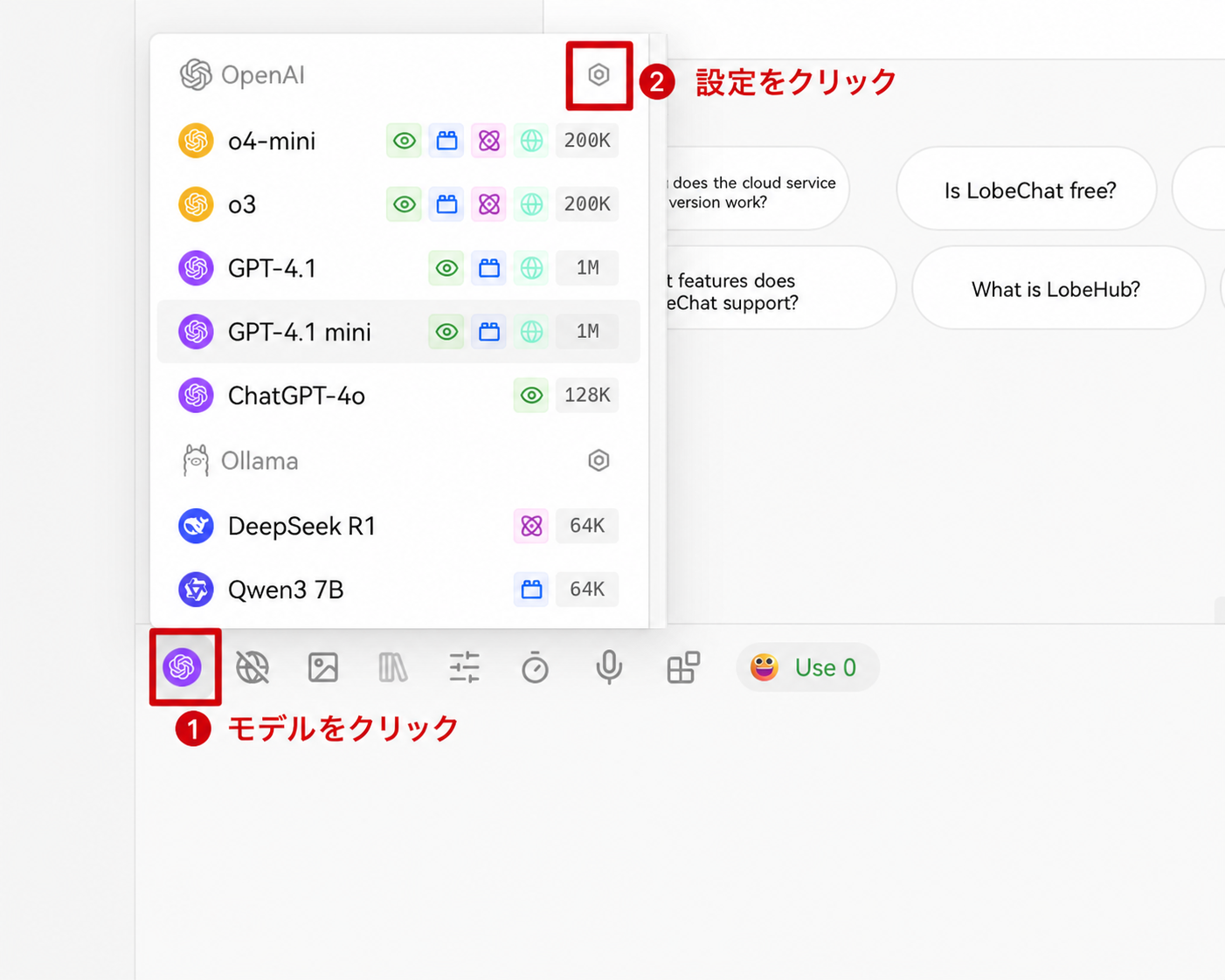Select the Qwen3 7B model
Viewport: 1225px width, 980px height.
pos(398,590)
